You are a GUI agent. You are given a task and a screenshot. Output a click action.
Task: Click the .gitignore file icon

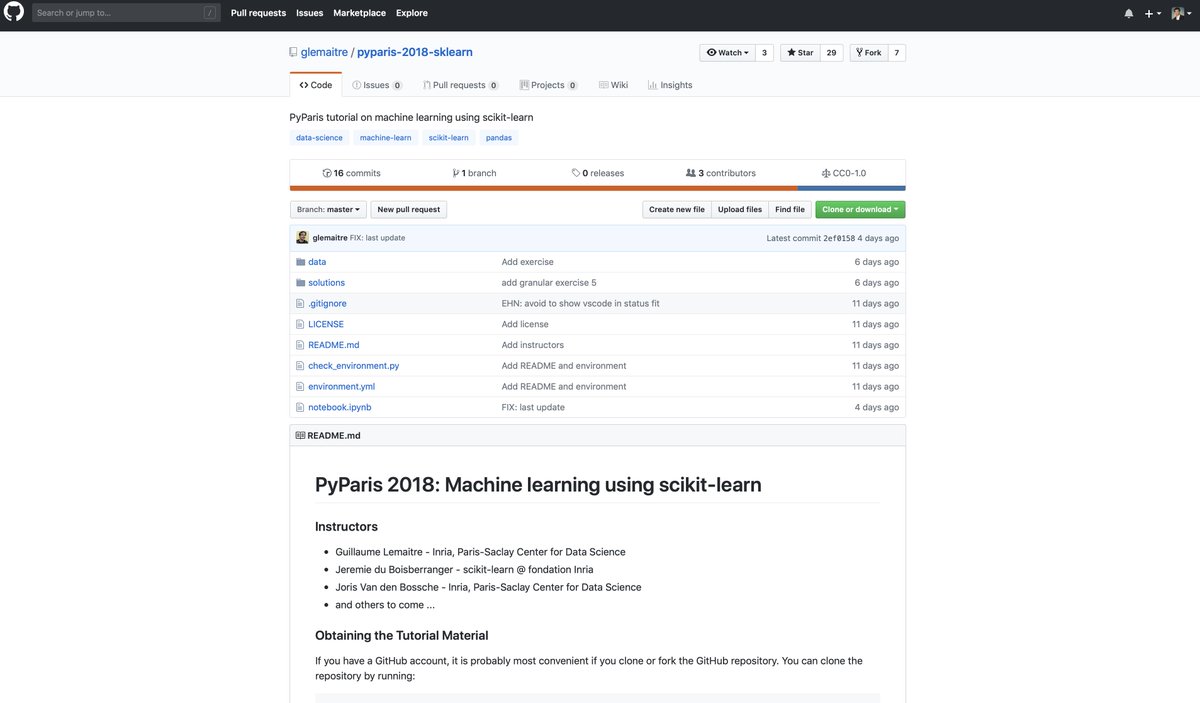click(299, 303)
